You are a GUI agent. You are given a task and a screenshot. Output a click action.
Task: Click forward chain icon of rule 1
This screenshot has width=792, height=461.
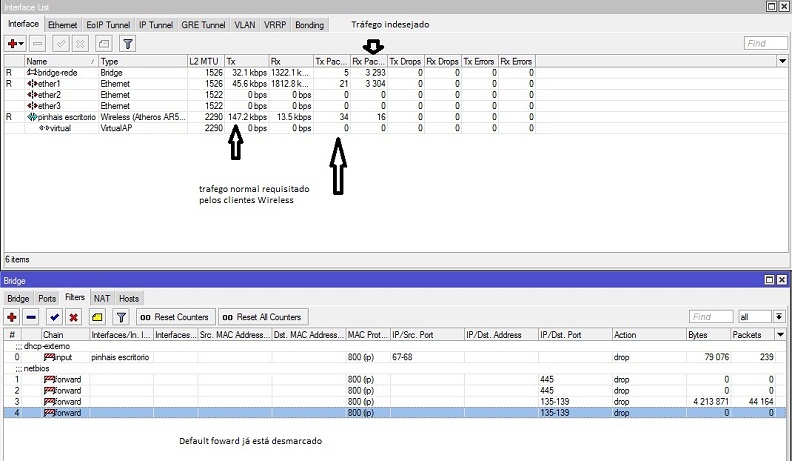click(x=49, y=379)
